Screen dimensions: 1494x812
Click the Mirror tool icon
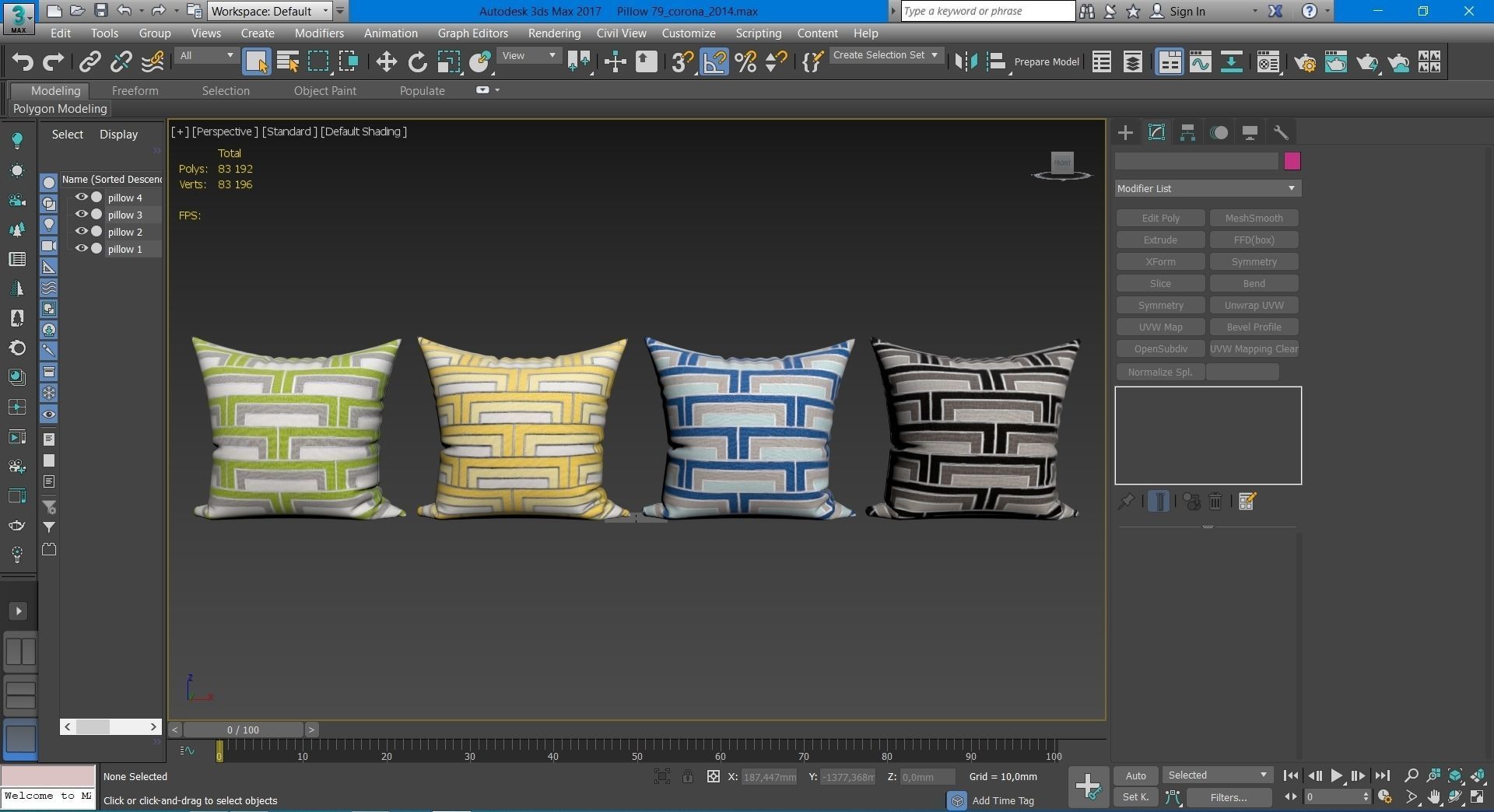tap(966, 62)
